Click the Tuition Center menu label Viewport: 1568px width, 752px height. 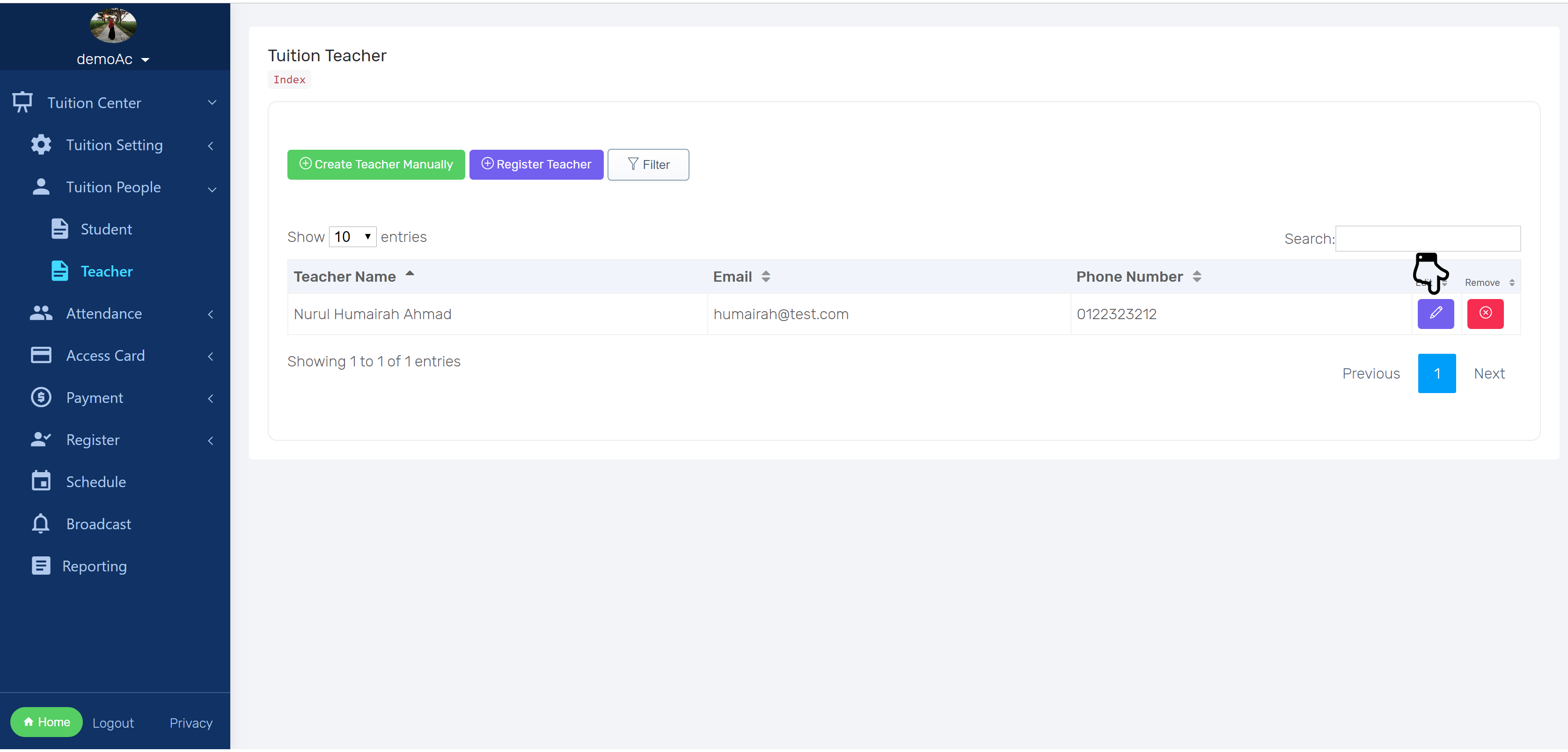tap(95, 103)
